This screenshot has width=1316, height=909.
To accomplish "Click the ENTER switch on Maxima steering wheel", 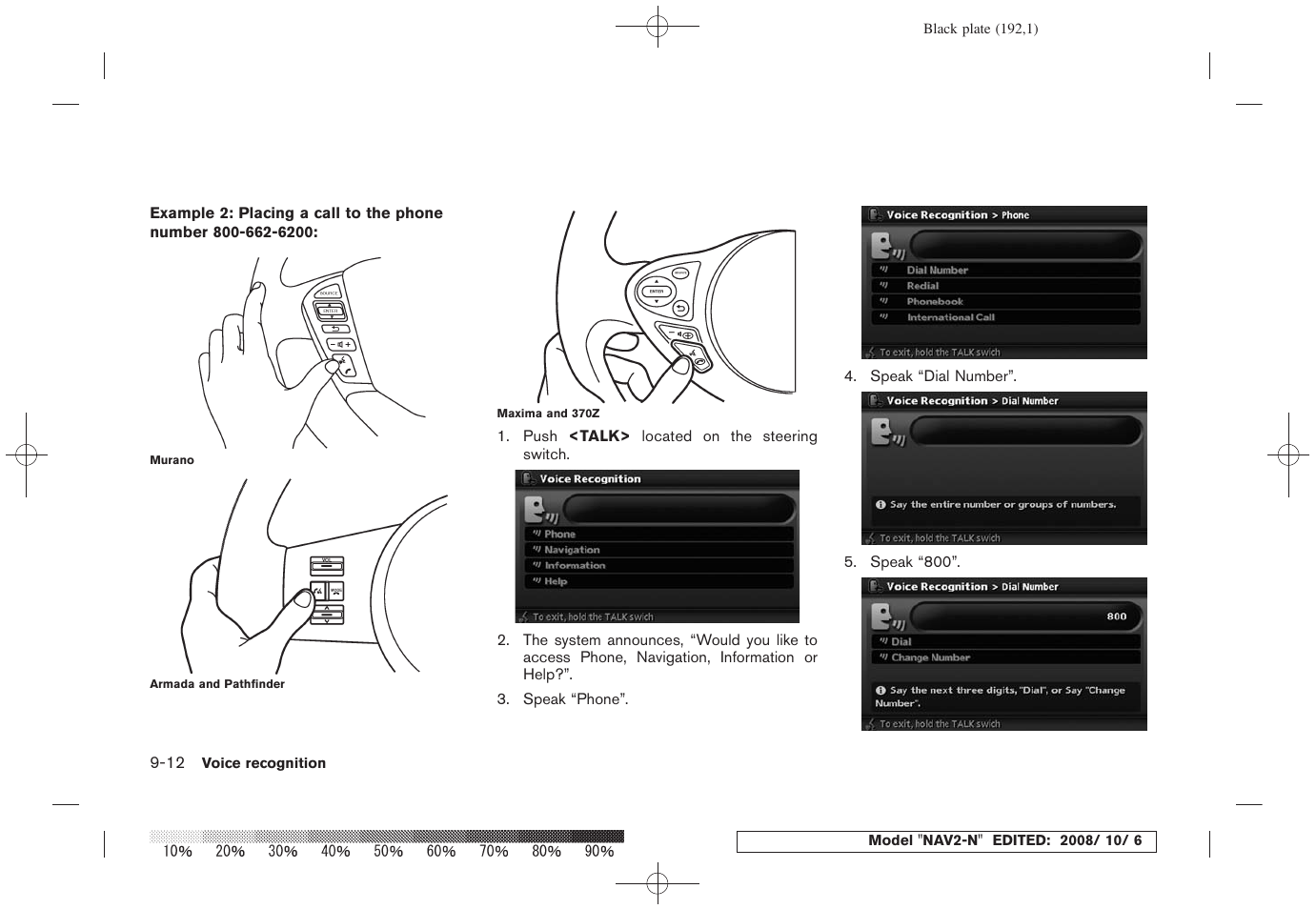I will tap(656, 292).
